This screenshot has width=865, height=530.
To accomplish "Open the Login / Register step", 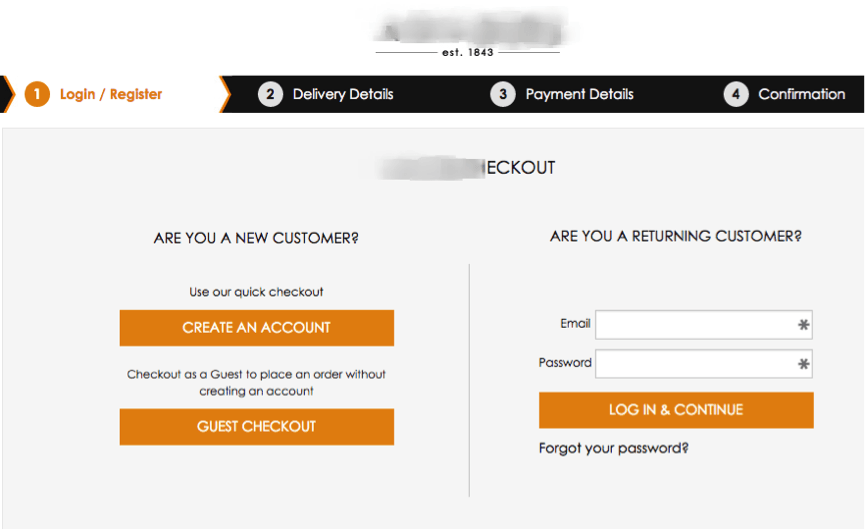I will click(x=110, y=94).
